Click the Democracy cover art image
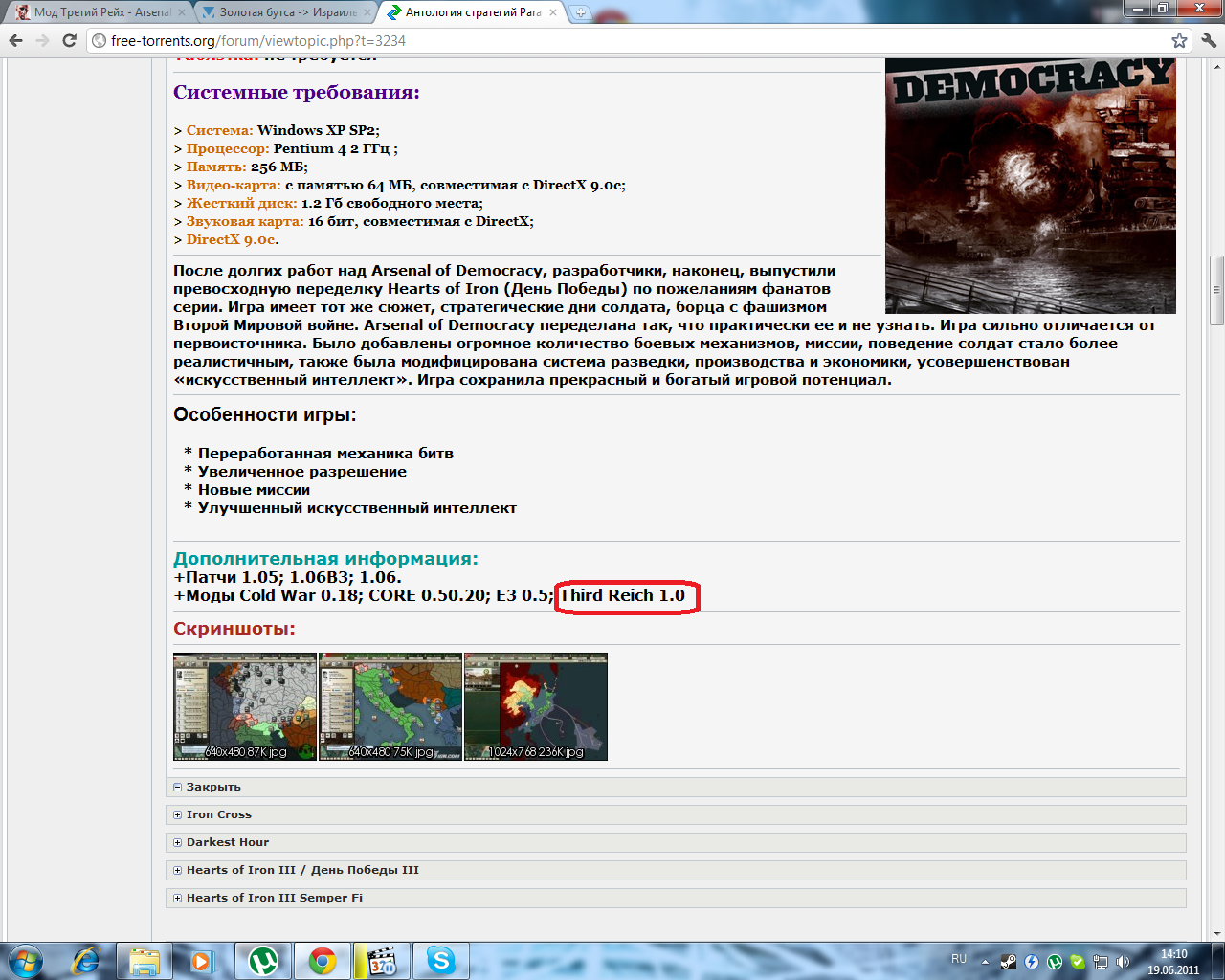Screen dimensions: 1225x980 1031,187
